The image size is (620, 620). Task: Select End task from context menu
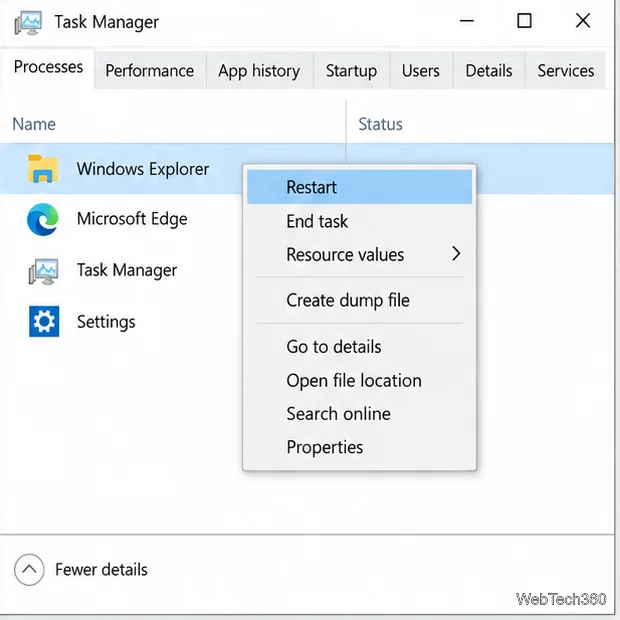(359, 221)
